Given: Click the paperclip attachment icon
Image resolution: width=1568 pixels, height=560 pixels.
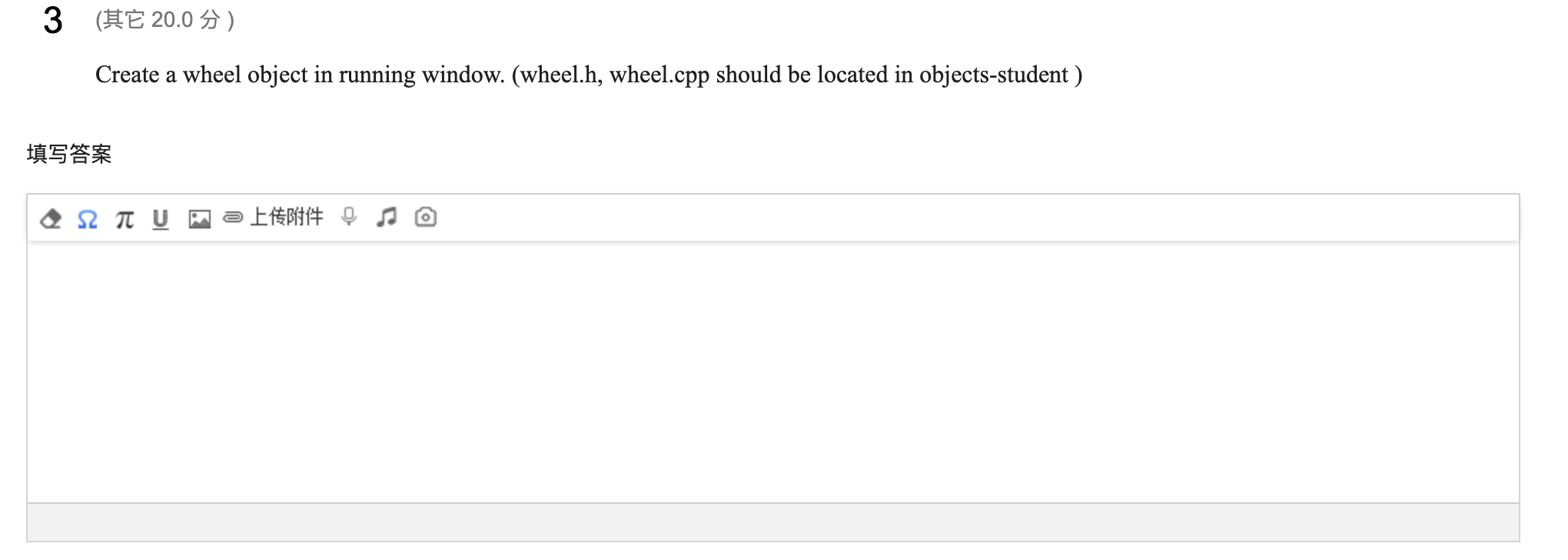Looking at the screenshot, I should (x=234, y=218).
